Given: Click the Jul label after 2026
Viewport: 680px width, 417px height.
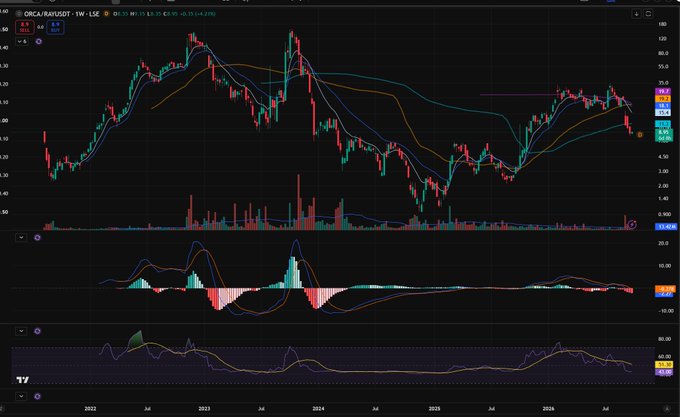Looking at the screenshot, I should [606, 409].
